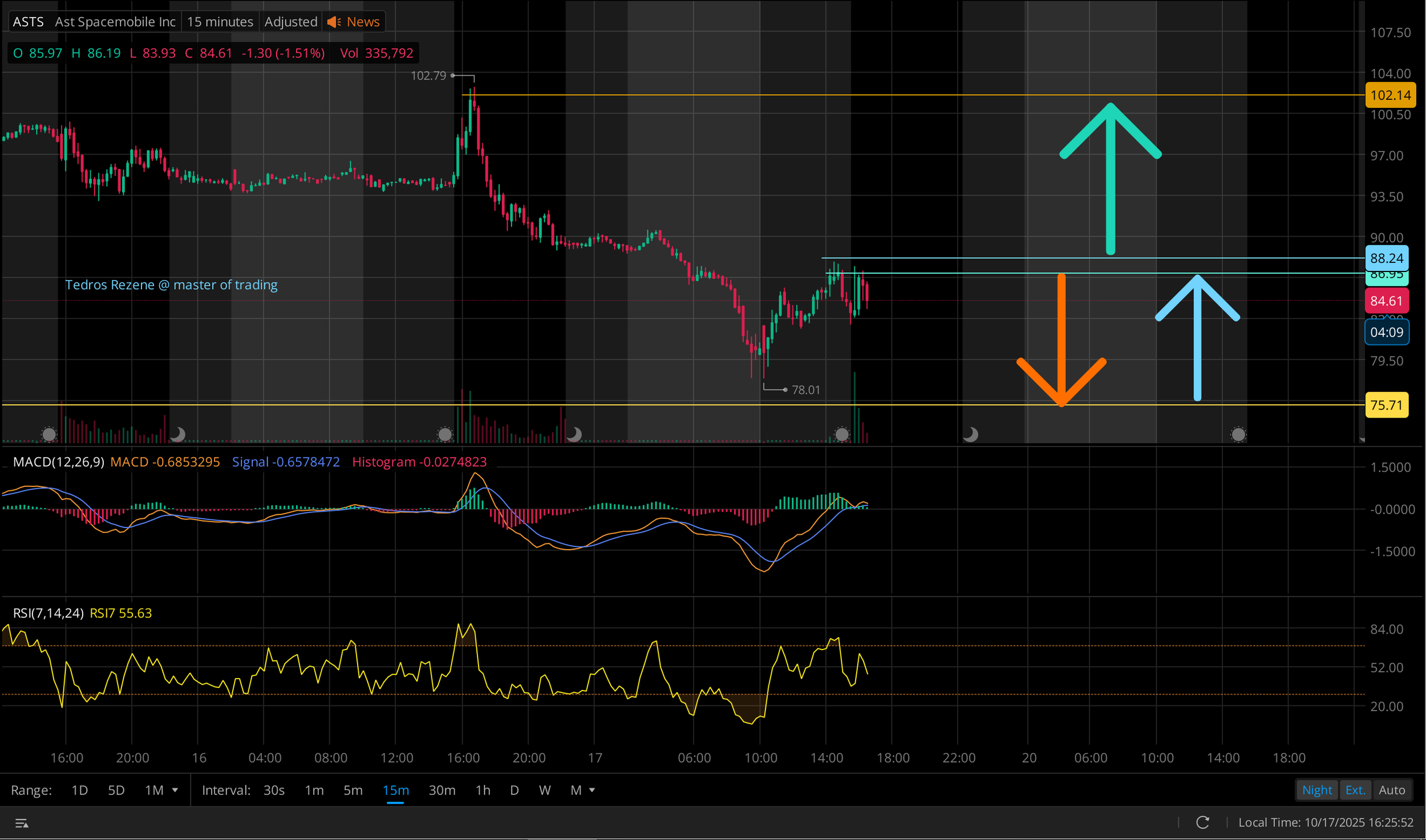This screenshot has width=1426, height=840.
Task: Expand the 1M range dropdown arrow
Action: [175, 790]
